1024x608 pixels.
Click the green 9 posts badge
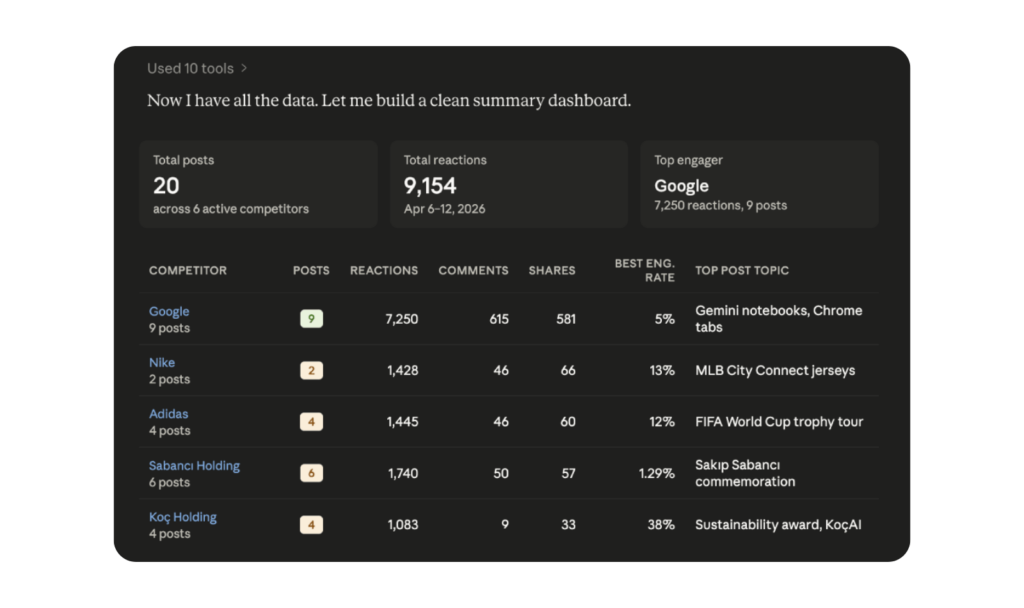click(x=312, y=319)
